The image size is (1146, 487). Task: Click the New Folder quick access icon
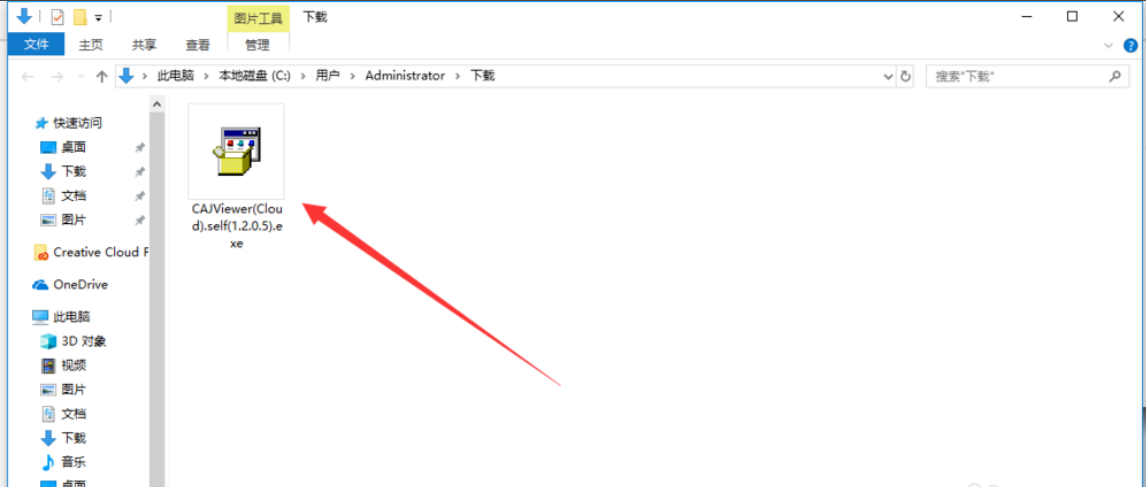[x=80, y=17]
